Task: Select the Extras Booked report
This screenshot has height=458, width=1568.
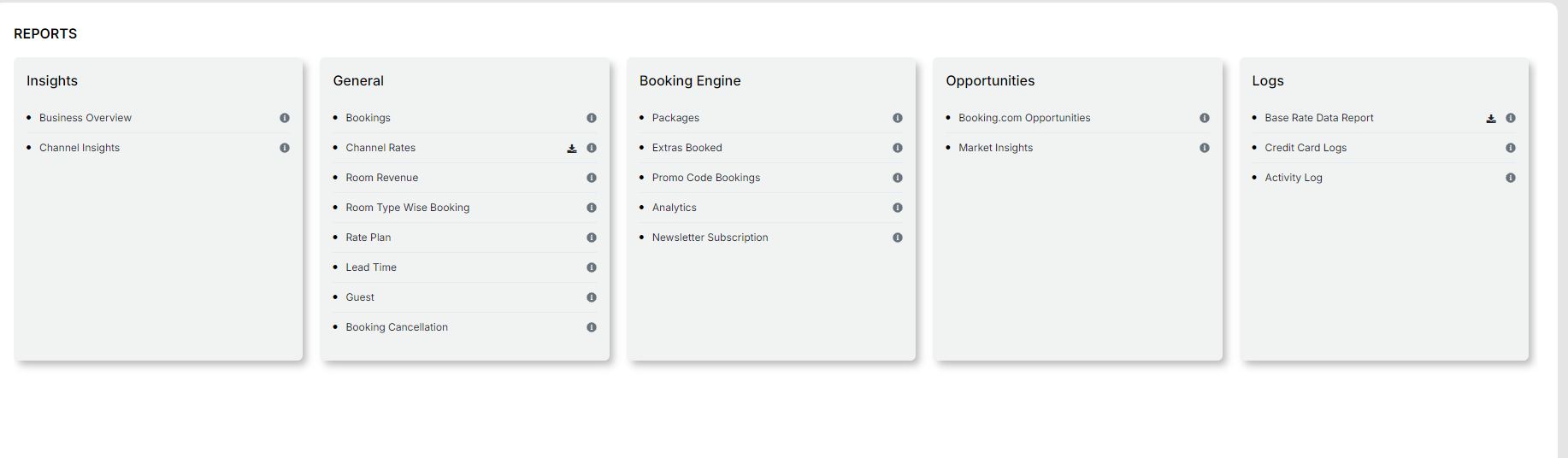Action: tap(687, 148)
